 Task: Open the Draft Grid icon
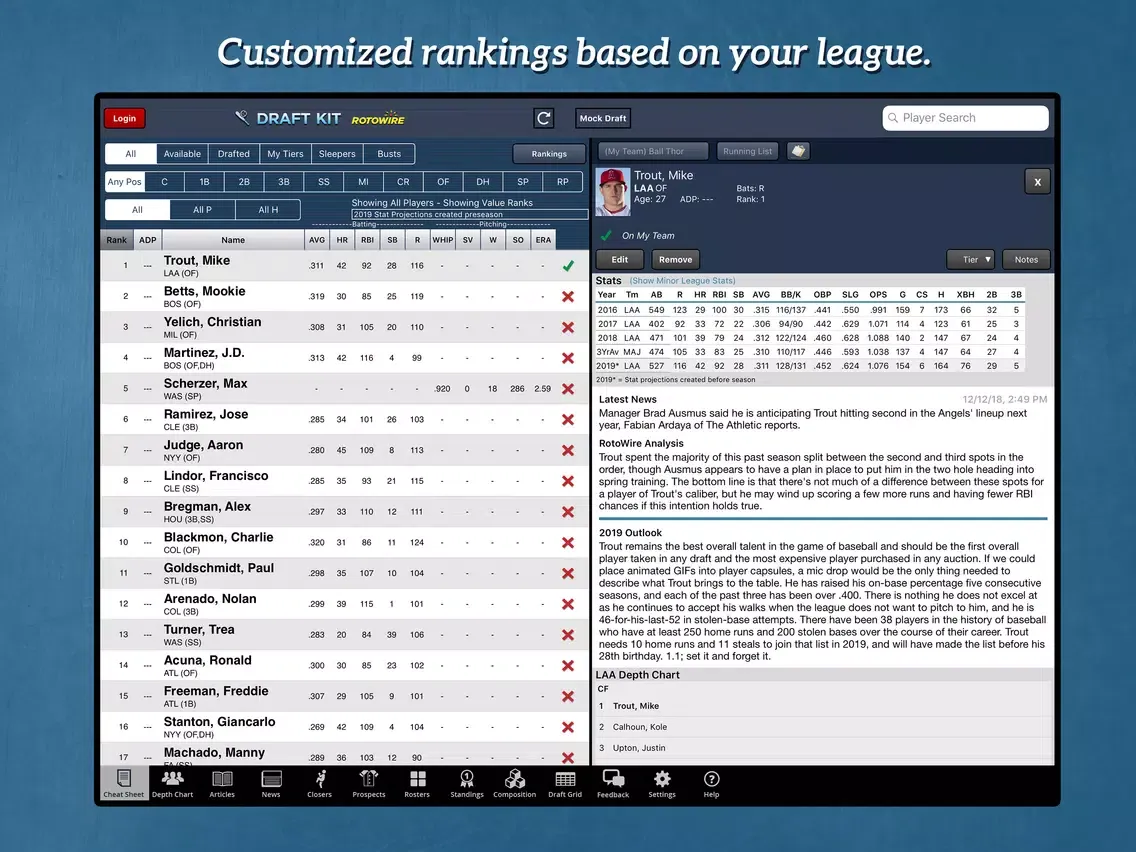(565, 784)
